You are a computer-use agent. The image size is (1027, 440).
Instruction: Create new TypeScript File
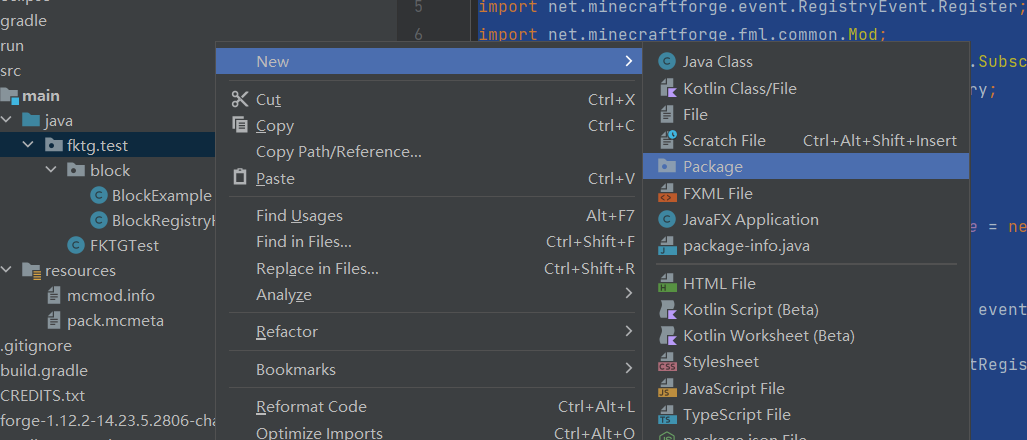pos(736,415)
